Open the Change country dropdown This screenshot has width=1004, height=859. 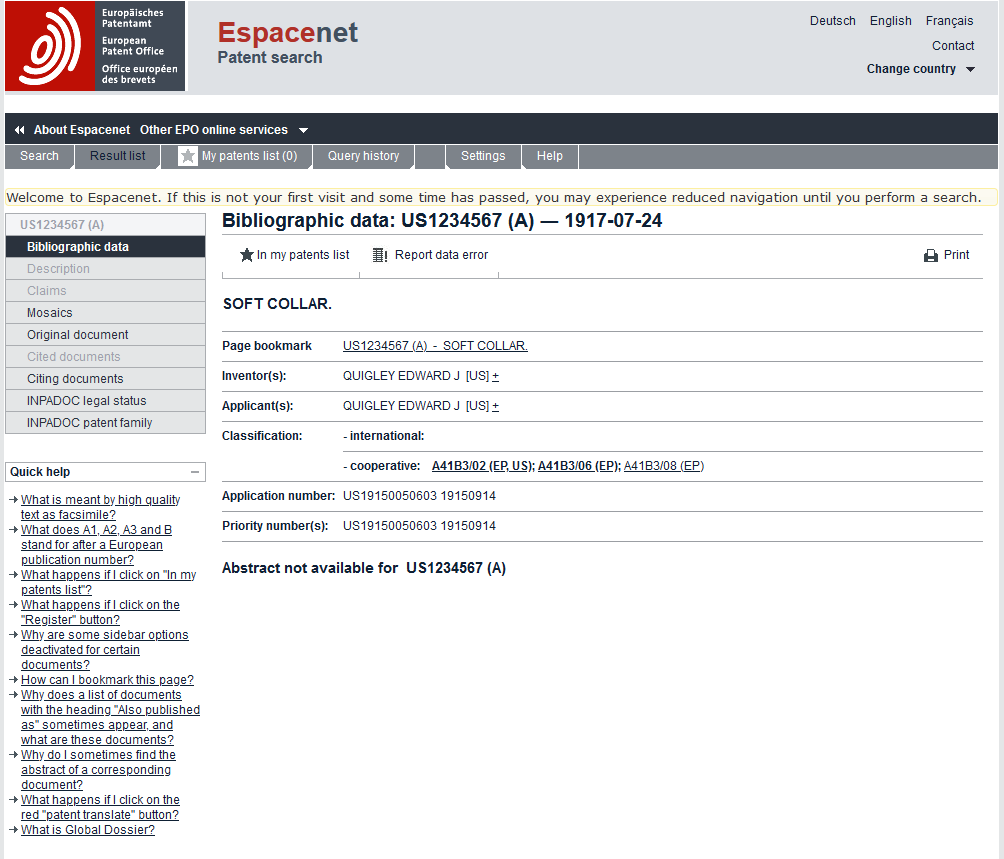tap(920, 69)
